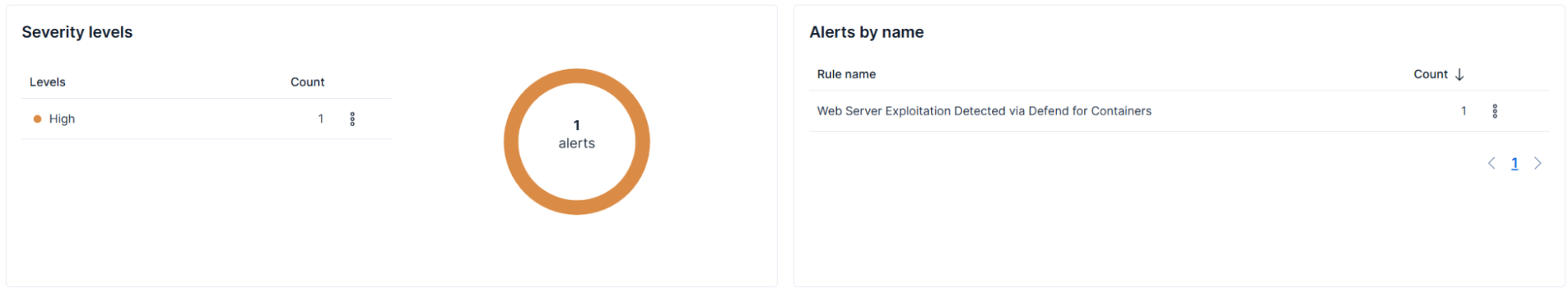The width and height of the screenshot is (1568, 291).
Task: Click the Alerts by name panel title
Action: 866,32
